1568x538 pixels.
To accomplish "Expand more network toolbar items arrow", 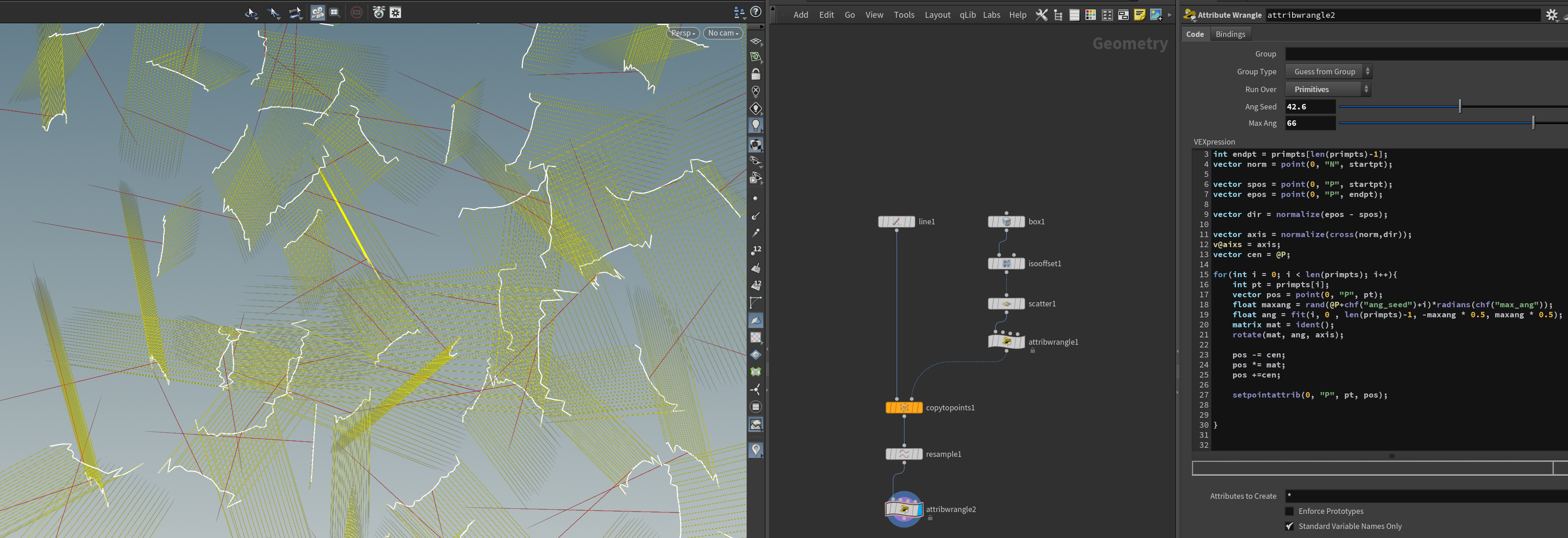I will tap(1169, 15).
